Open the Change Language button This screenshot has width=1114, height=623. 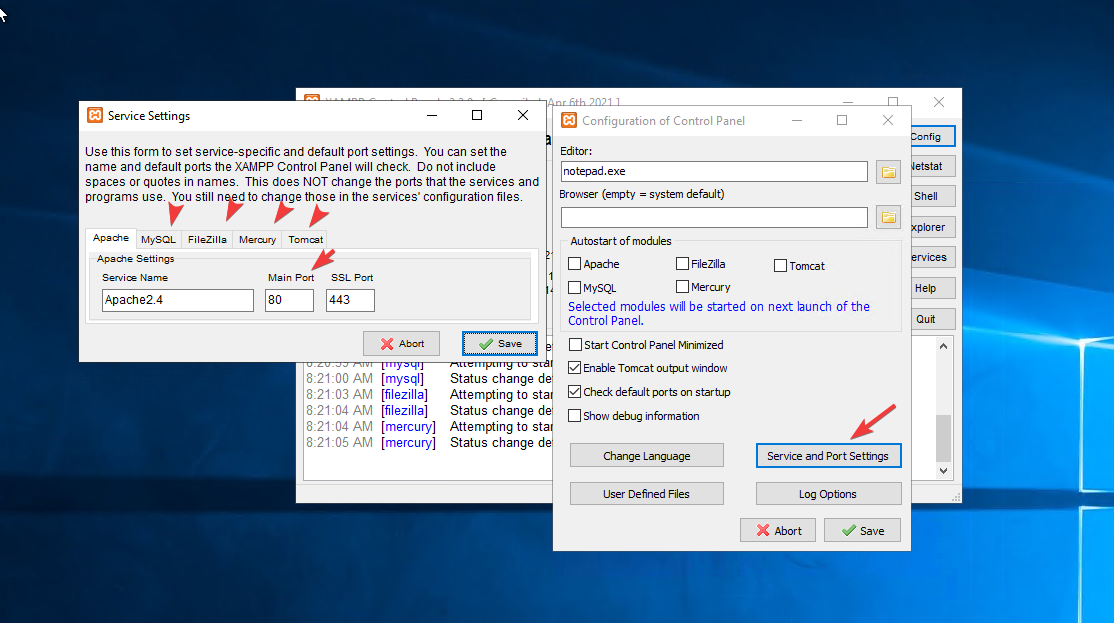[647, 456]
